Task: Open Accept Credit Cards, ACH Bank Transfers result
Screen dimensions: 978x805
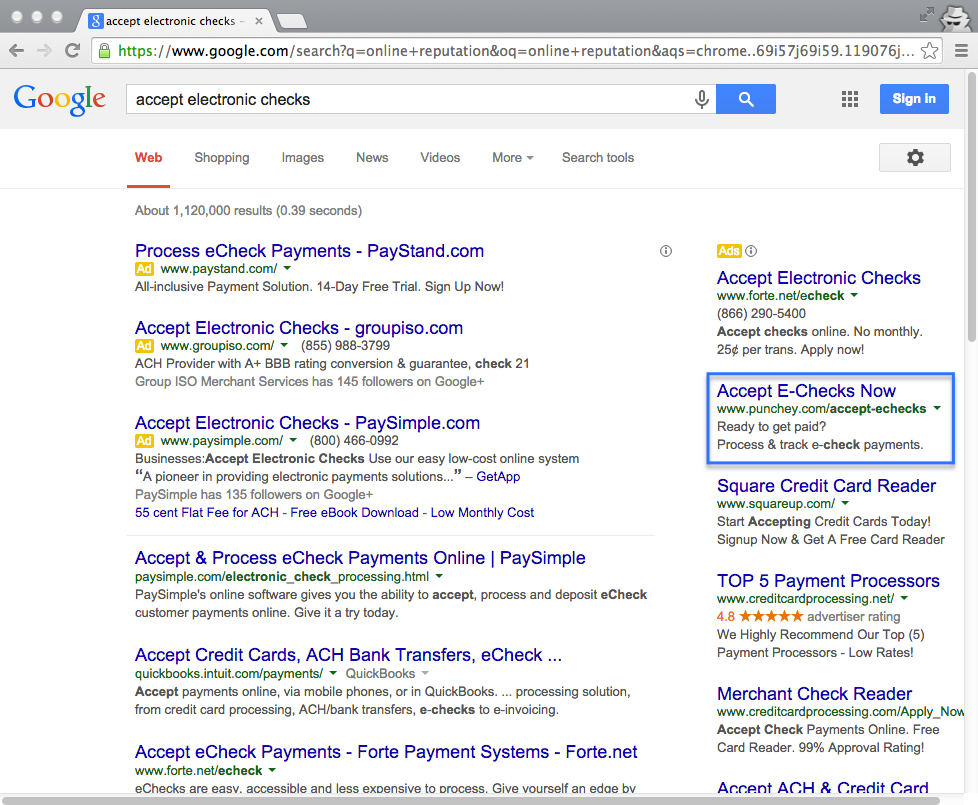Action: coord(348,655)
